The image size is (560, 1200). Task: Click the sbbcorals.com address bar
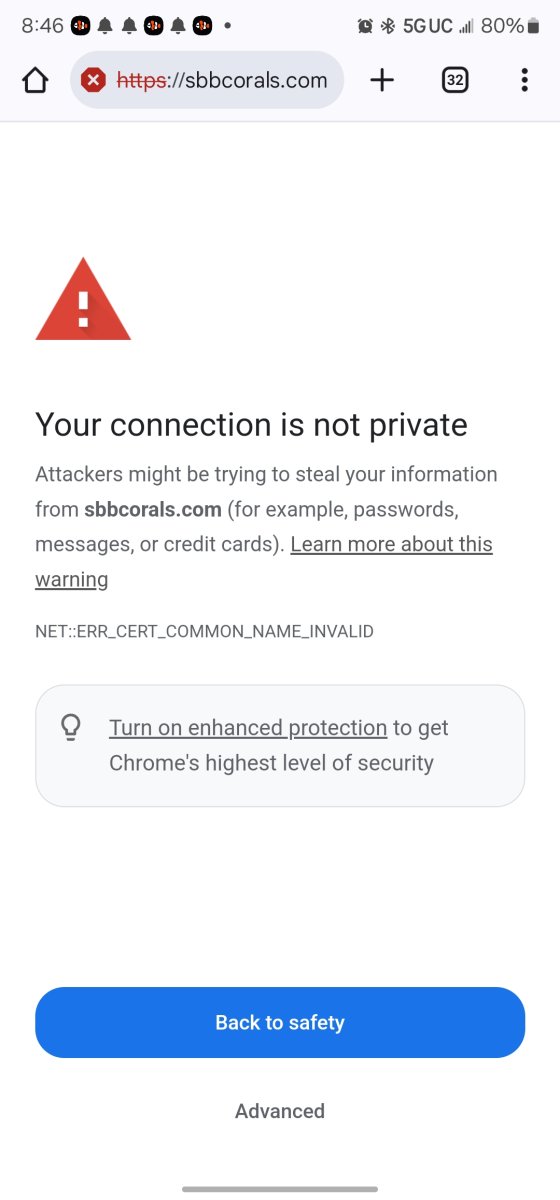207,80
